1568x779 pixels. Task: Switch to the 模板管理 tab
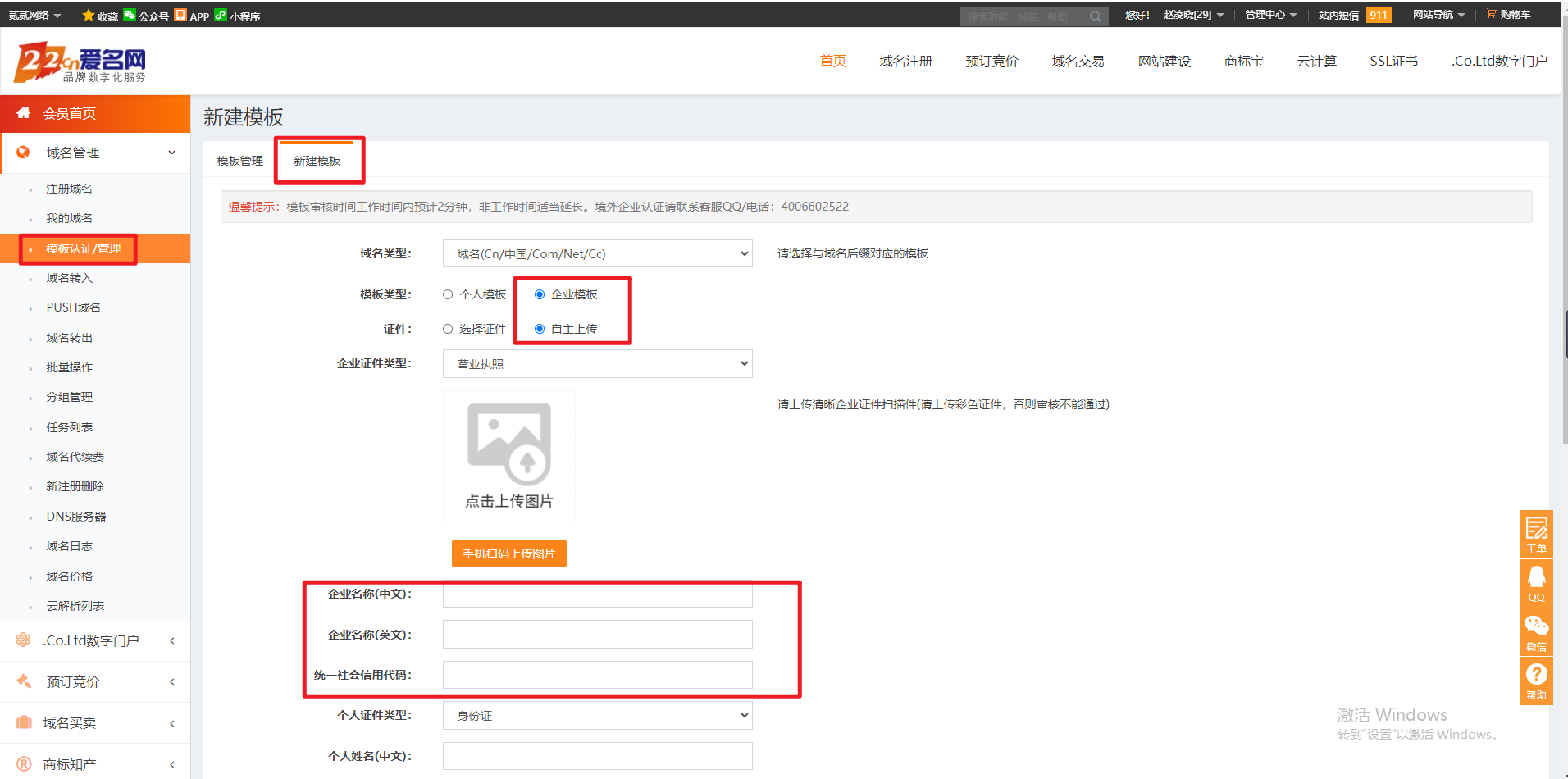pyautogui.click(x=240, y=161)
